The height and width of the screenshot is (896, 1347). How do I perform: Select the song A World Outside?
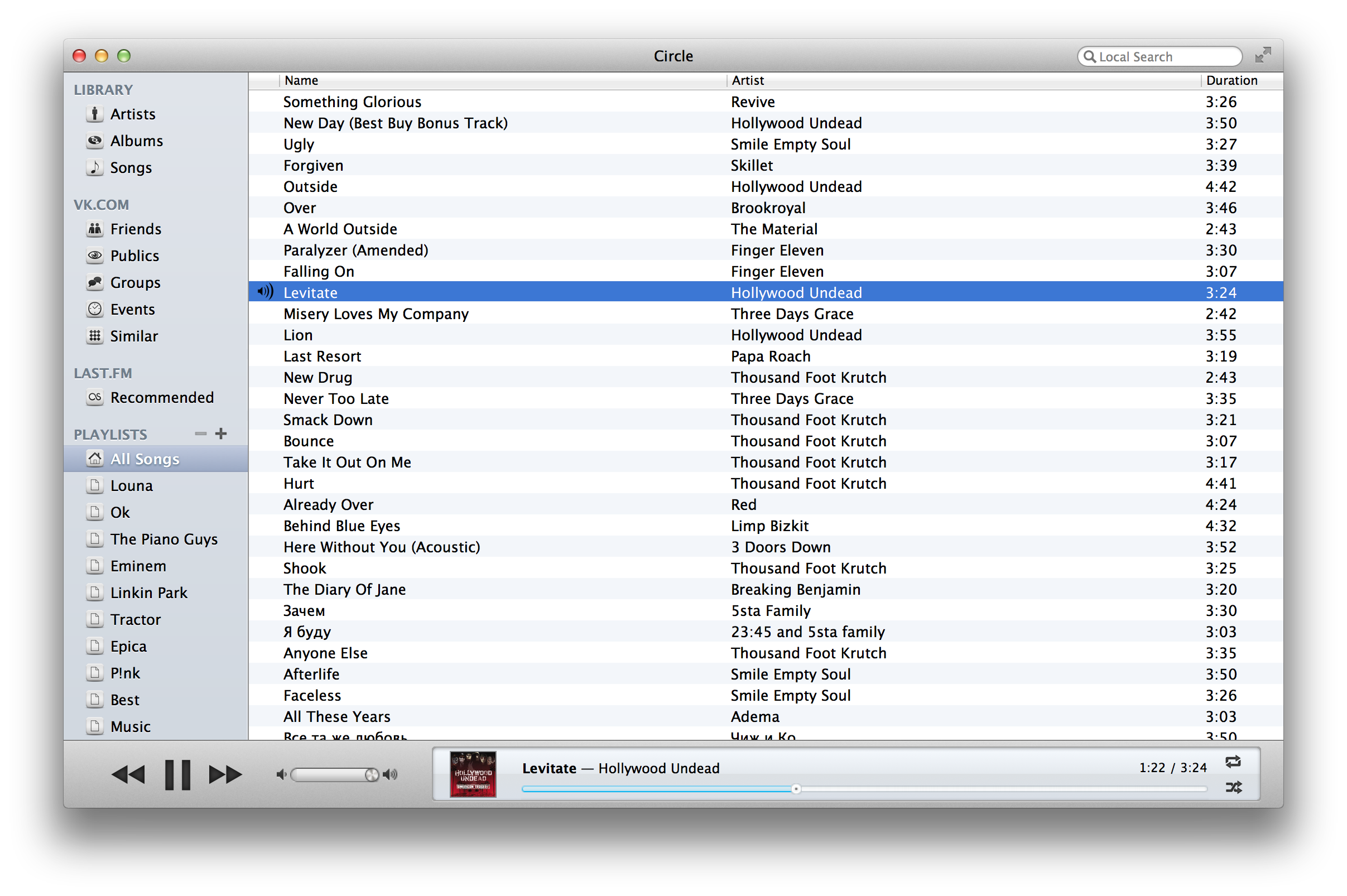tap(766, 229)
